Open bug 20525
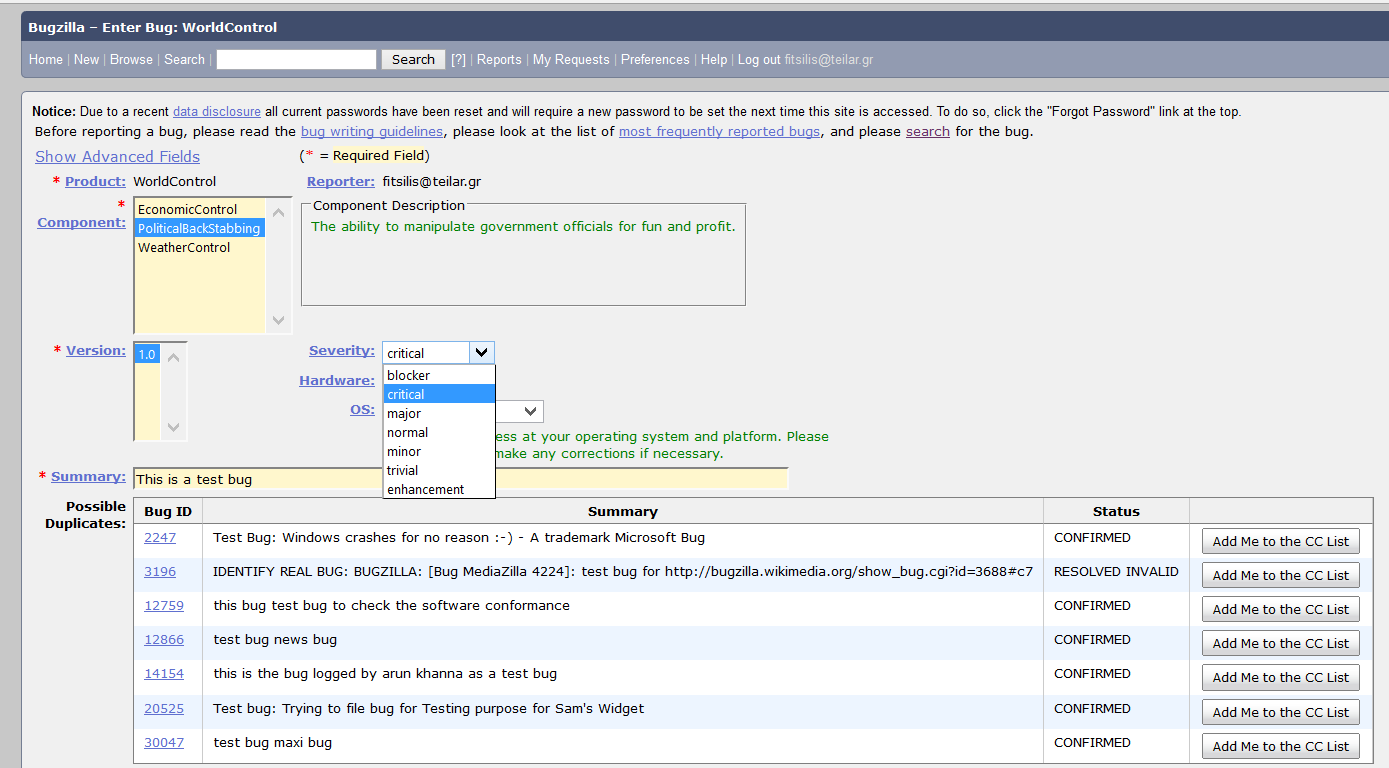The width and height of the screenshot is (1389, 768). tap(164, 709)
